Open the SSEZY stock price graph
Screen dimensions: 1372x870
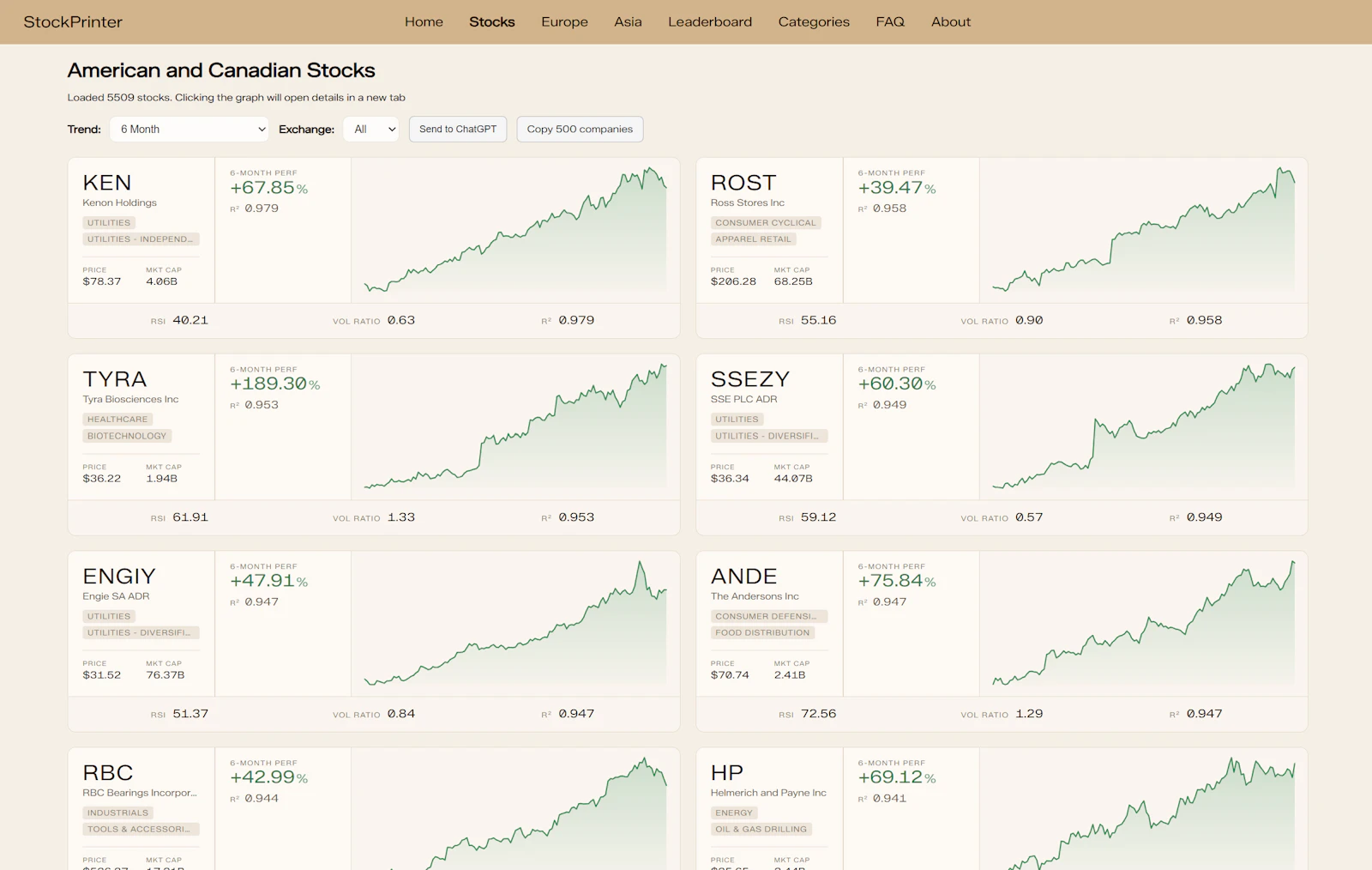tap(1143, 426)
